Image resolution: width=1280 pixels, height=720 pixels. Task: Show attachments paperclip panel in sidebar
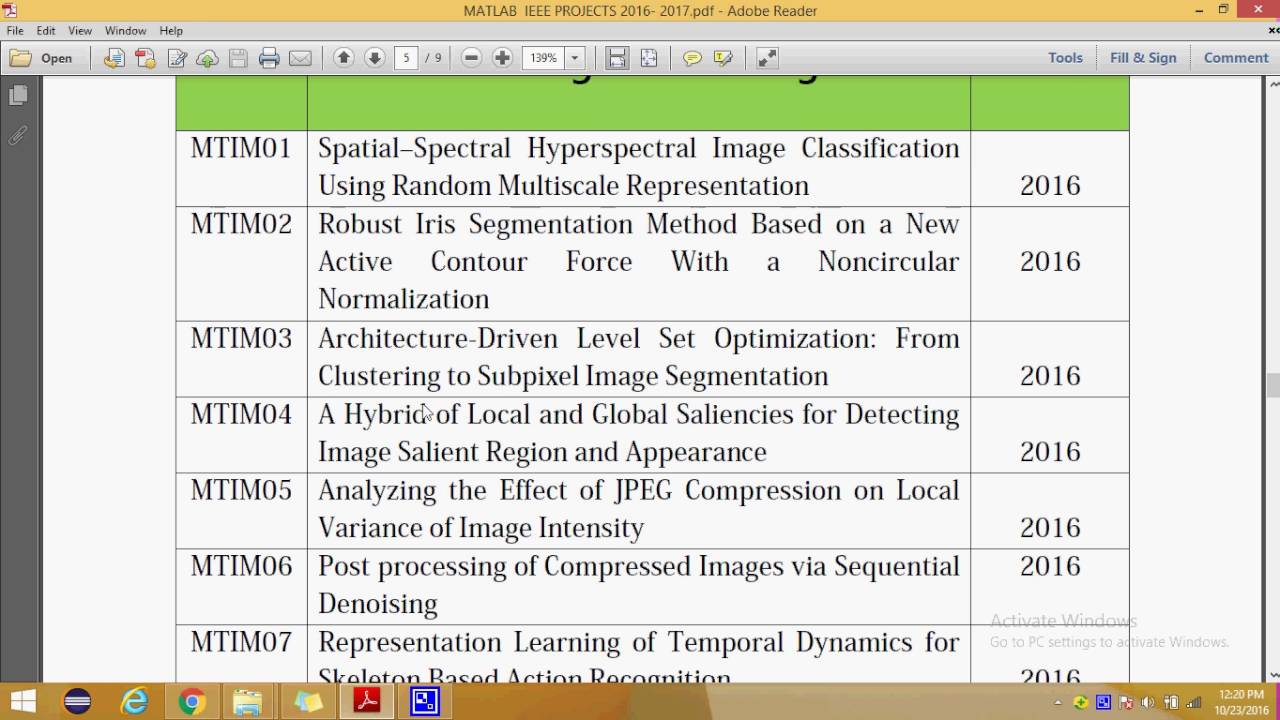17,135
